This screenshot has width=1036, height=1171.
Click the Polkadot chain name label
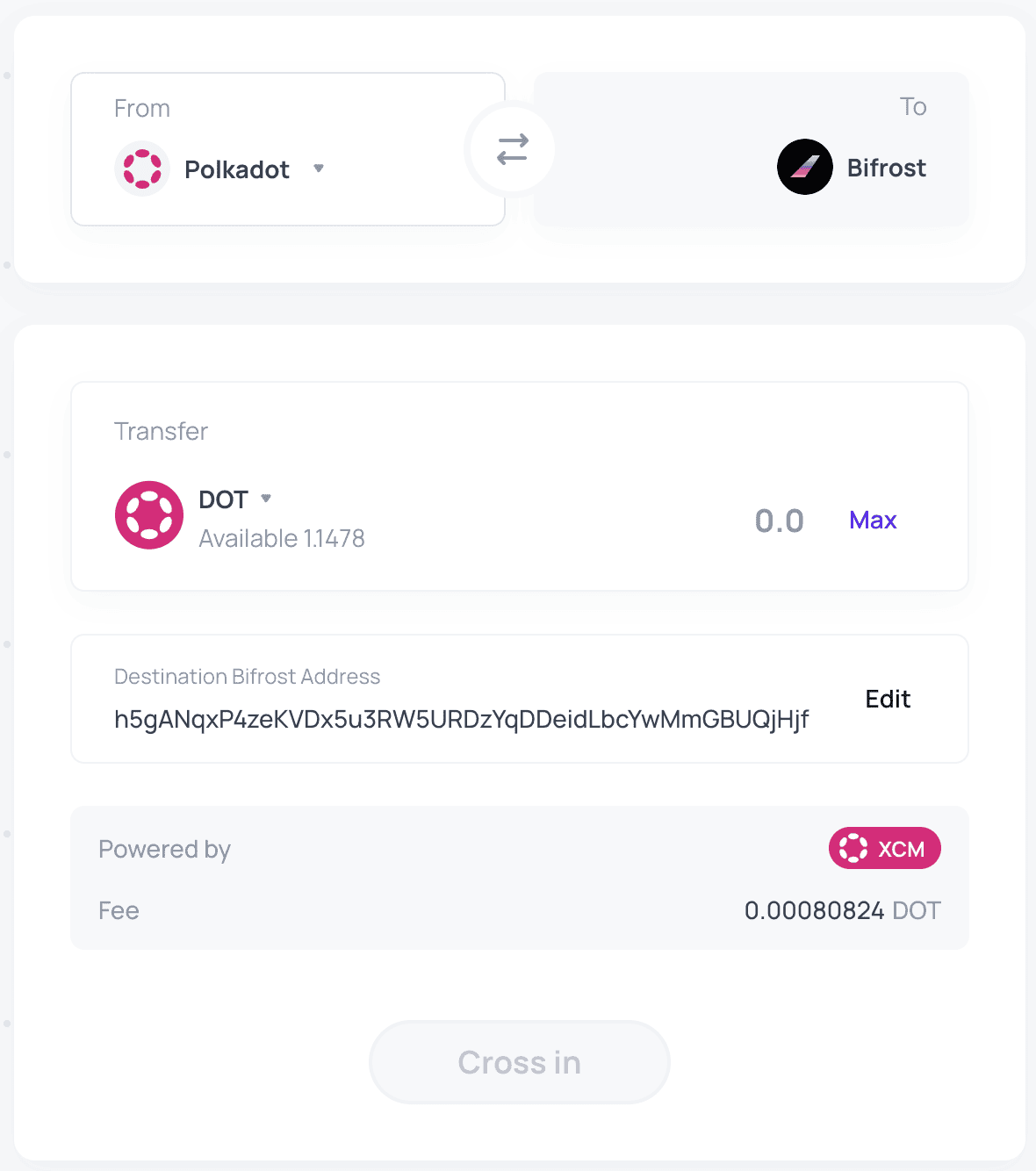click(x=237, y=169)
